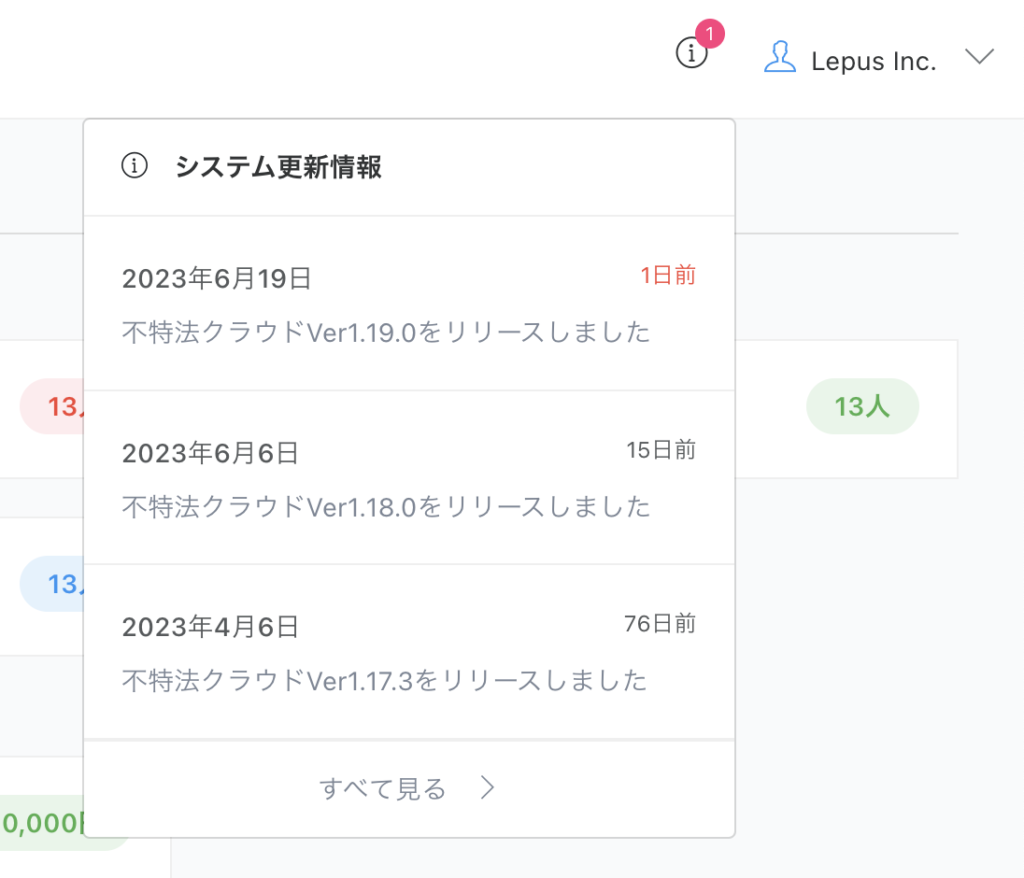Expand the Lepus Inc. account dropdown arrow
Image resolution: width=1024 pixels, height=878 pixels.
(979, 57)
